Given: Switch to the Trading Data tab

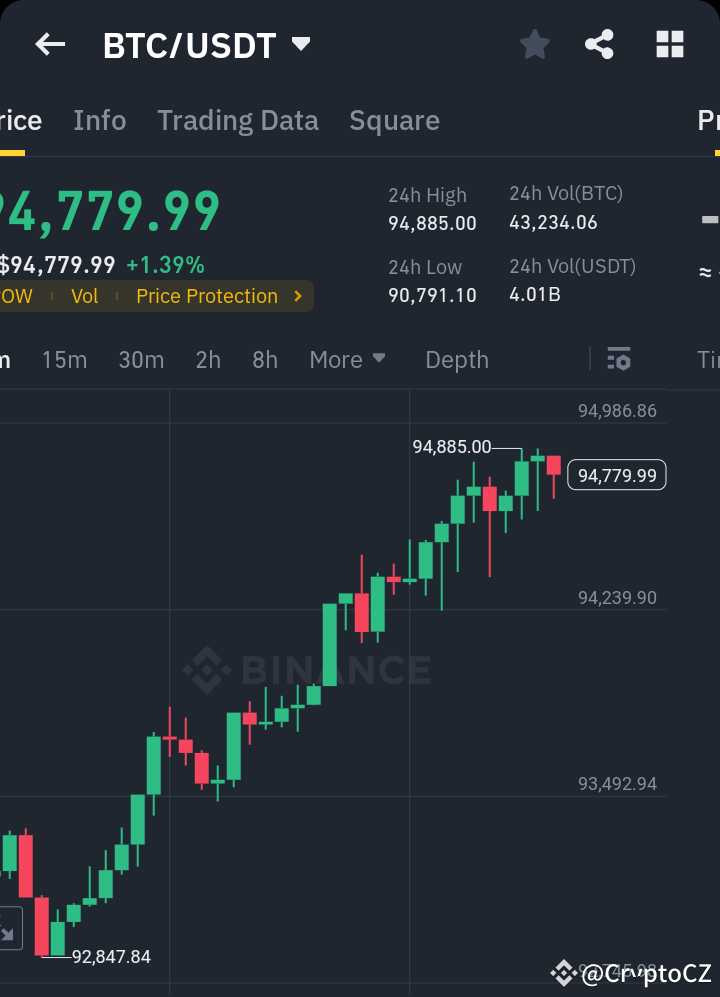Looking at the screenshot, I should point(237,120).
